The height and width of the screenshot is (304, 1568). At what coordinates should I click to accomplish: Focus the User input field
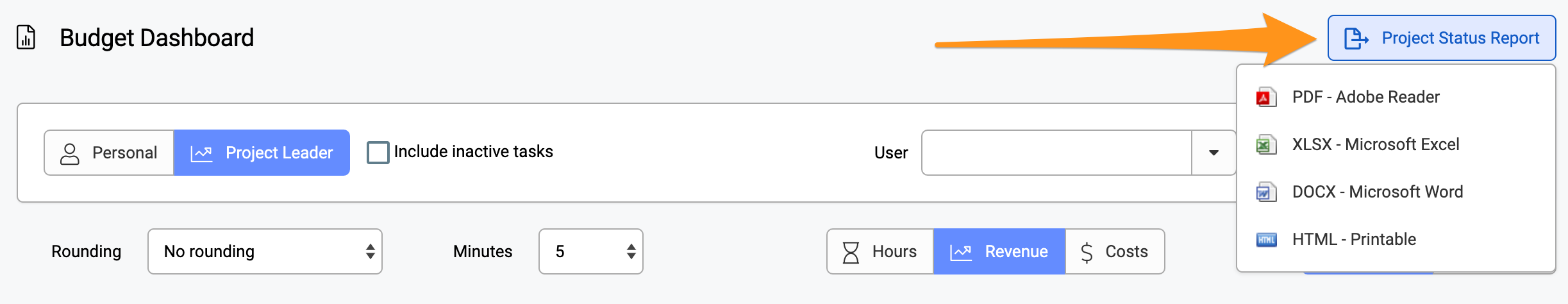(x=1056, y=153)
